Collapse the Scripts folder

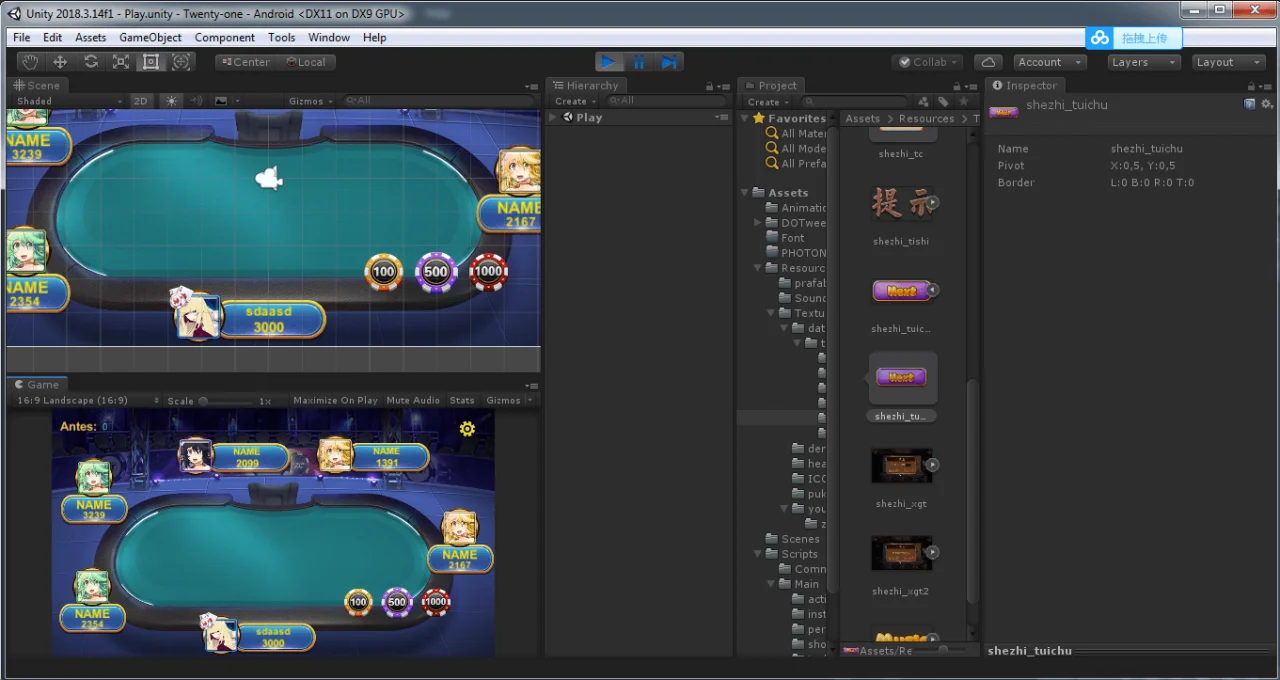coord(758,554)
